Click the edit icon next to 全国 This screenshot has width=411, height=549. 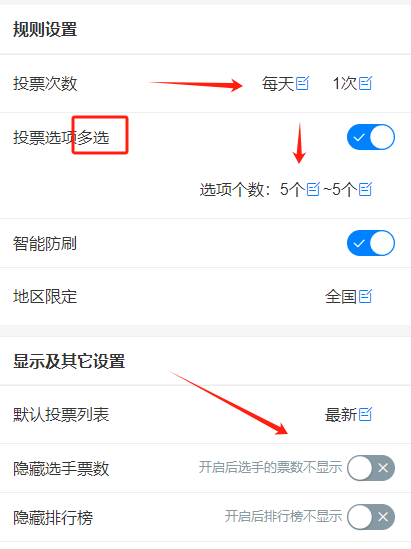pyautogui.click(x=365, y=296)
